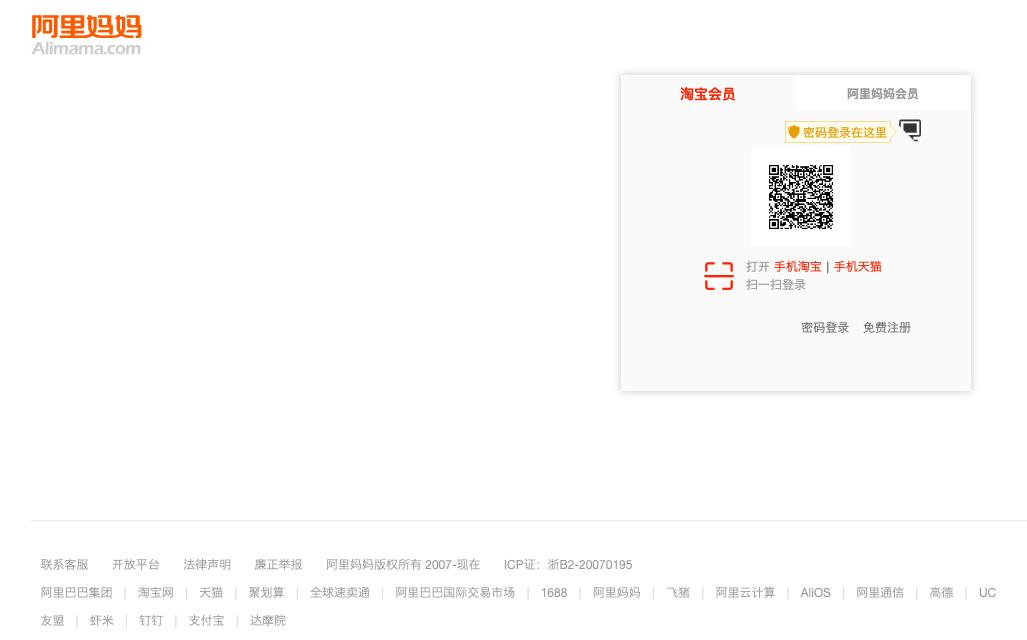This screenshot has width=1027, height=640.
Task: Visit the 淘宝网 footer link
Action: click(155, 592)
